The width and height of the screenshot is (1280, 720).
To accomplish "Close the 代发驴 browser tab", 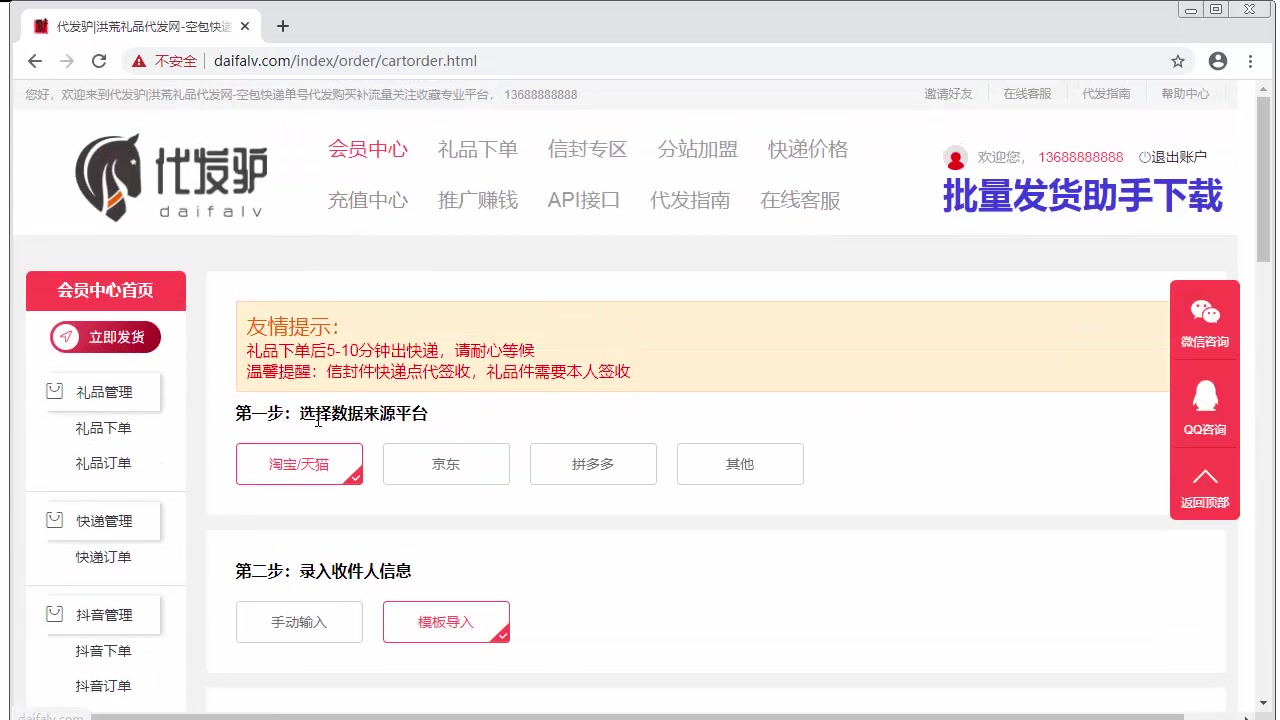I will point(245,26).
